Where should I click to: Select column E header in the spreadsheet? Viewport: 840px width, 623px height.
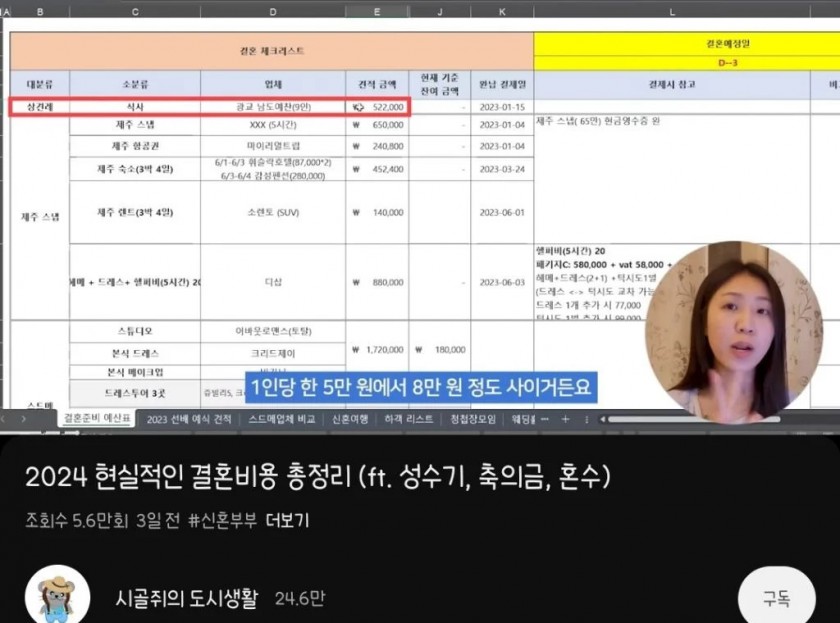[x=375, y=10]
